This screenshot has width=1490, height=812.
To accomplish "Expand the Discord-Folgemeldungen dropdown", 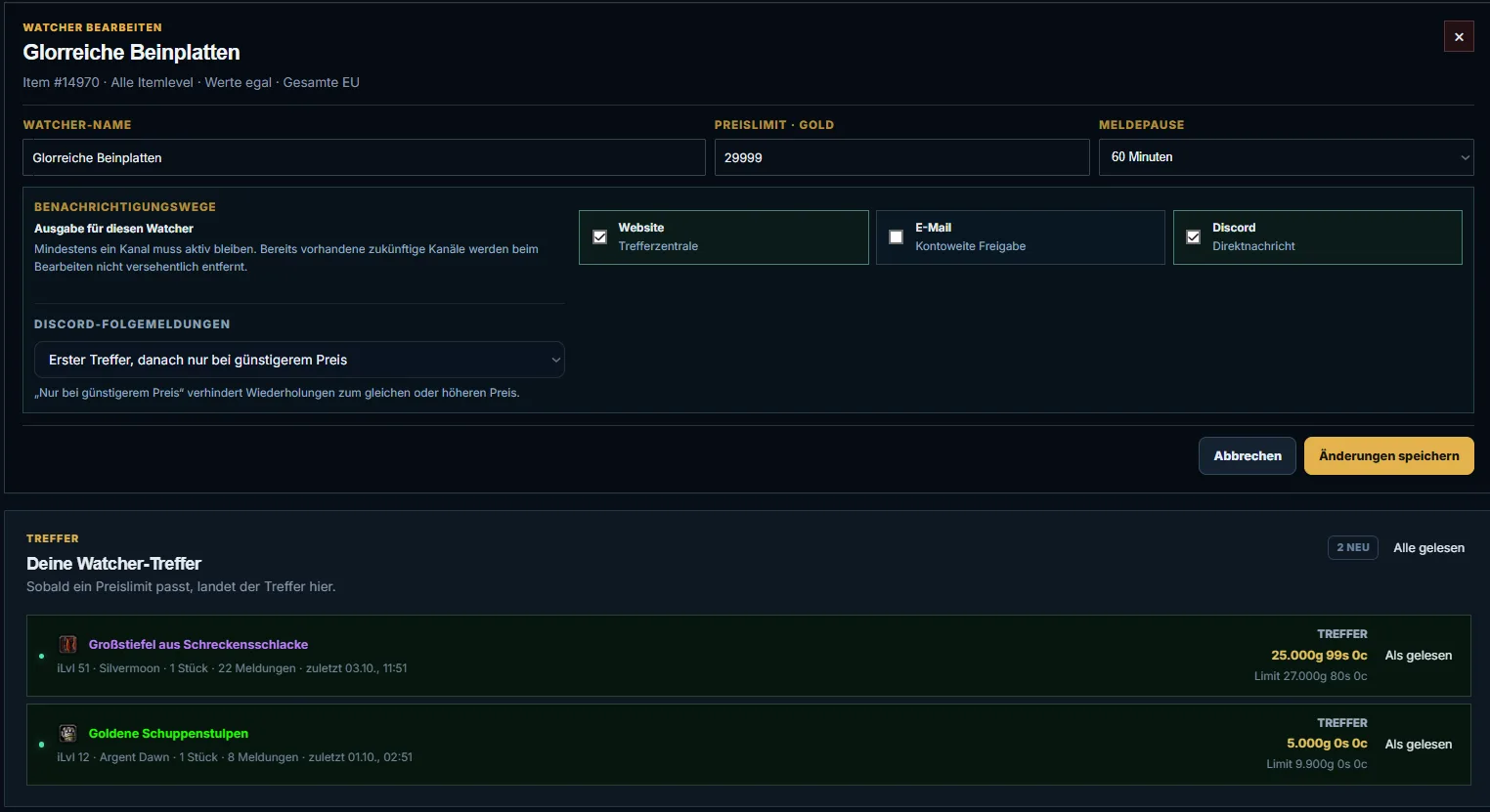I will pyautogui.click(x=299, y=360).
